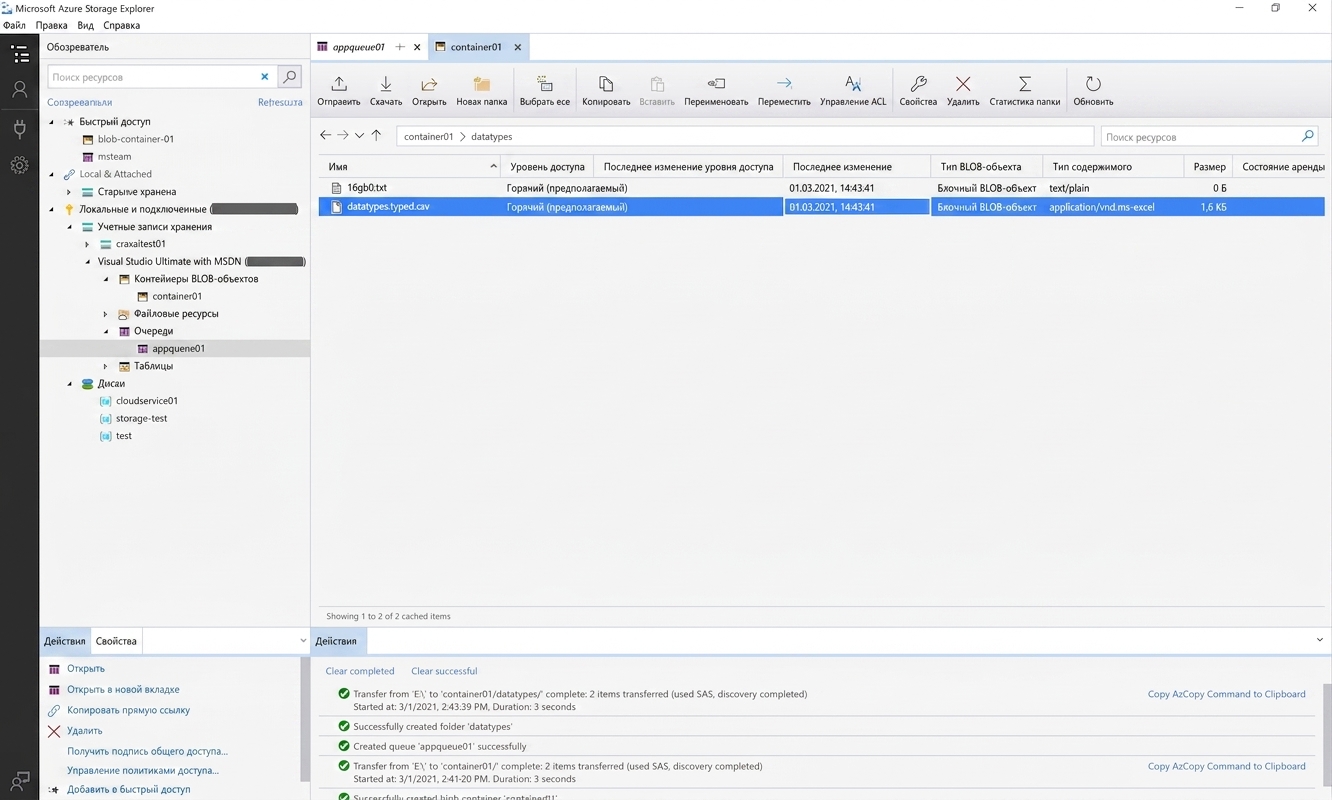This screenshot has height=800, width=1332.
Task: Switch to the Свойства tab in lower left
Action: (116, 641)
